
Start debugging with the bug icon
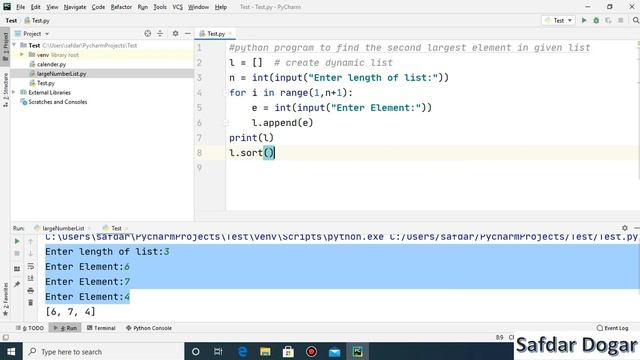point(596,20)
